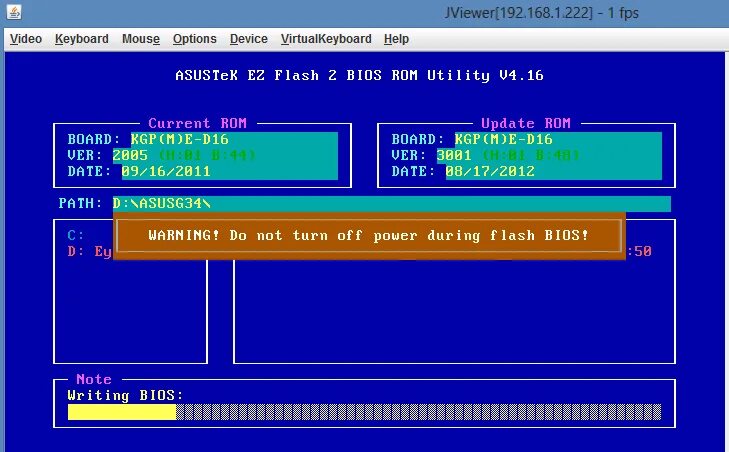This screenshot has height=452, width=729.
Task: Click the Note panel heading
Action: pos(94,379)
